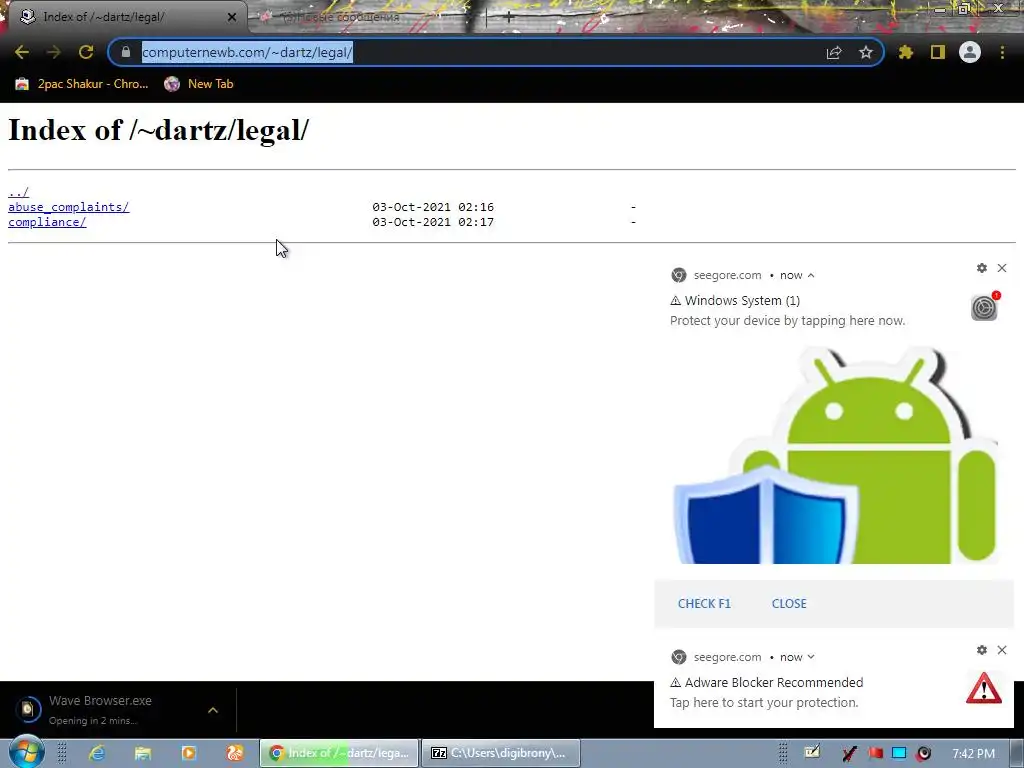This screenshot has height=768, width=1024.
Task: Launch Windows Media Player from the taskbar
Action: [189, 753]
